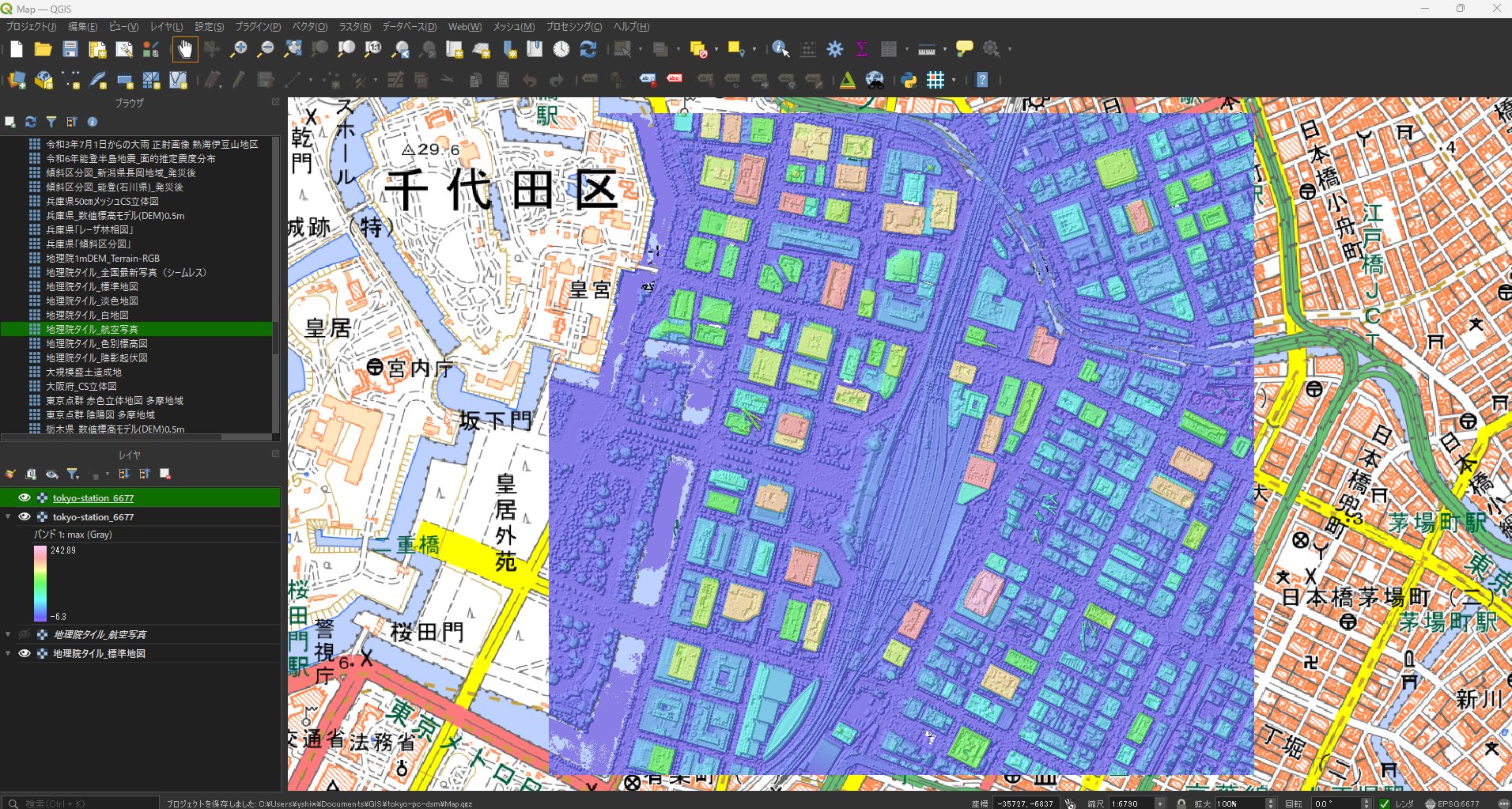Select 地理院タイル_標準地図 in the Browser panel

pos(92,286)
